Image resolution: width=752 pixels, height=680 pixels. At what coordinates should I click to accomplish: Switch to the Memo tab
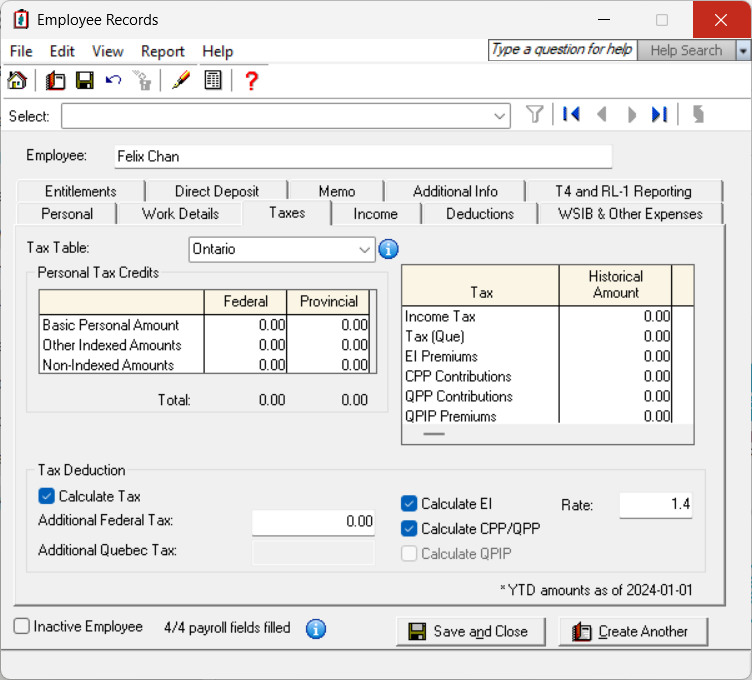point(337,191)
